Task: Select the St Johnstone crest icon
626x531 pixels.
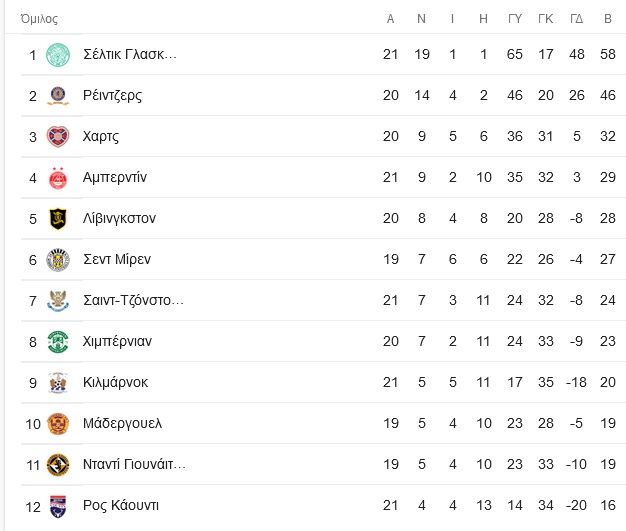Action: click(x=58, y=301)
